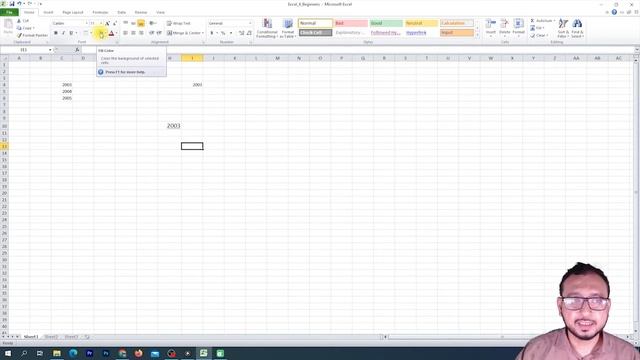Click the Borders icon in Font group
The width and height of the screenshot is (640, 360).
pos(85,33)
